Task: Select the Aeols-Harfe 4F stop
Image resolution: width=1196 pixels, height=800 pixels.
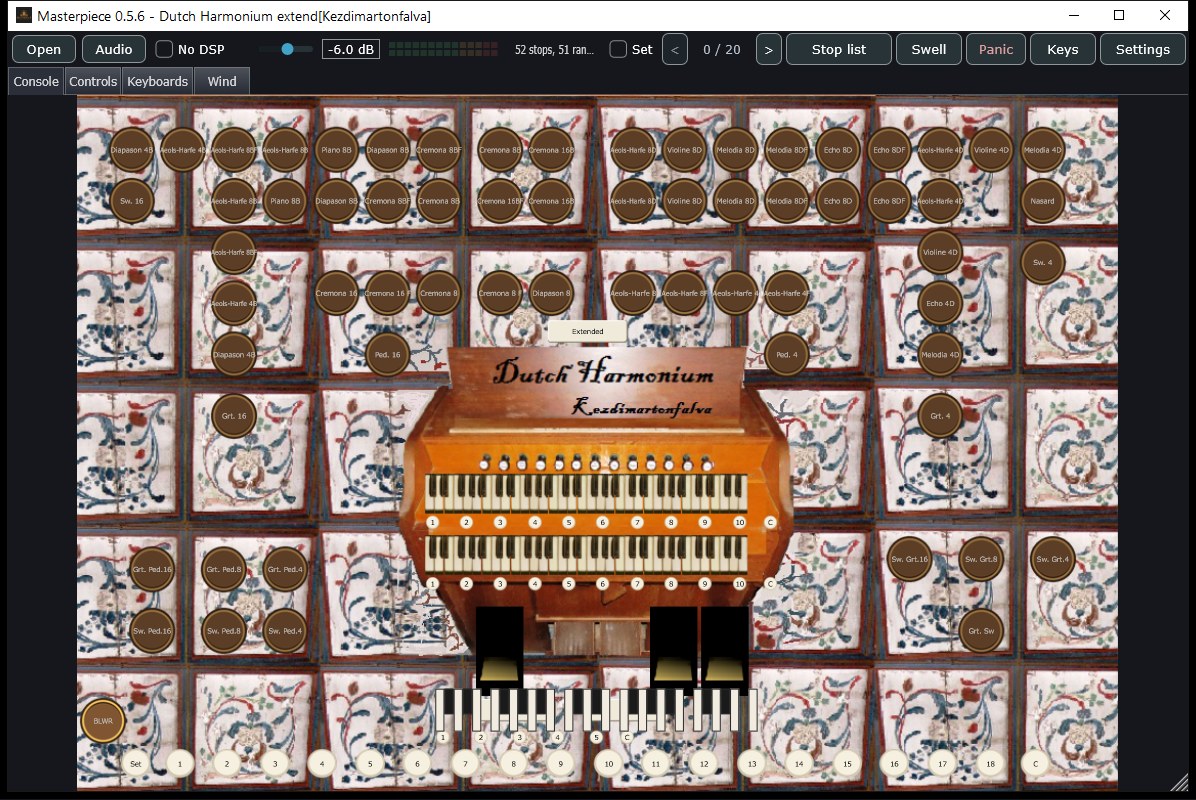Action: [x=786, y=294]
